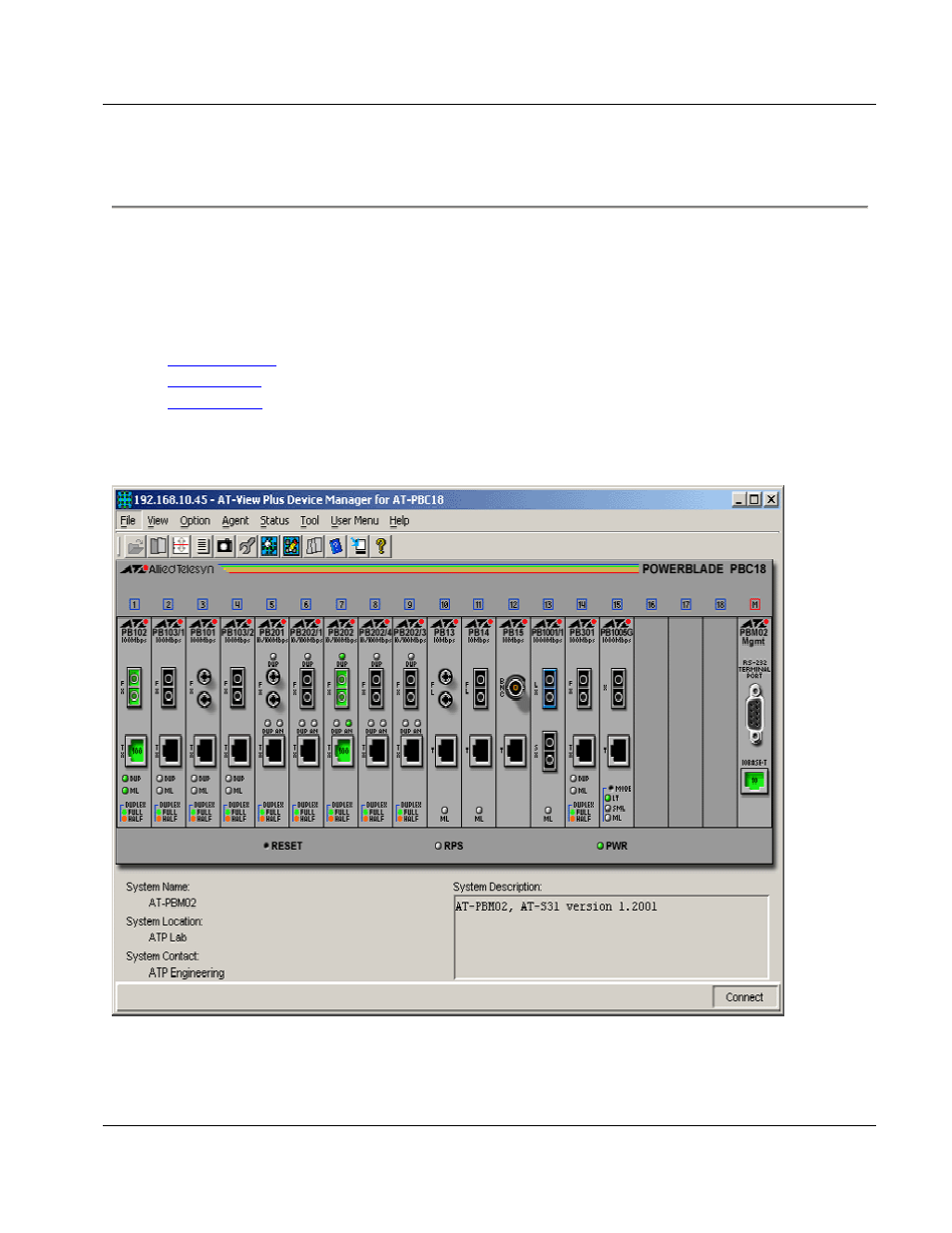952x1233 pixels.
Task: Click the PBM02 Mgmt module label
Action: click(x=754, y=636)
